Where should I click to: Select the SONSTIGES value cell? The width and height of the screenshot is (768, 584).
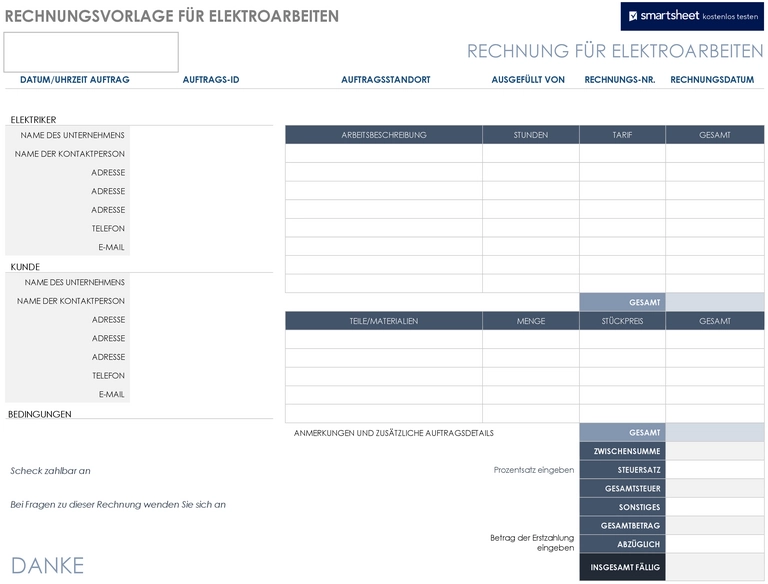click(715, 507)
